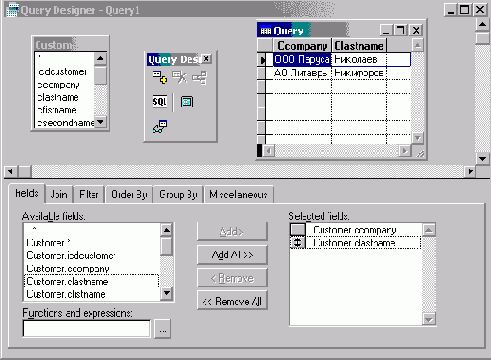Click the АО Литаврь cell in Query grid
Viewport: 491px width, 360px height.
pyautogui.click(x=302, y=73)
